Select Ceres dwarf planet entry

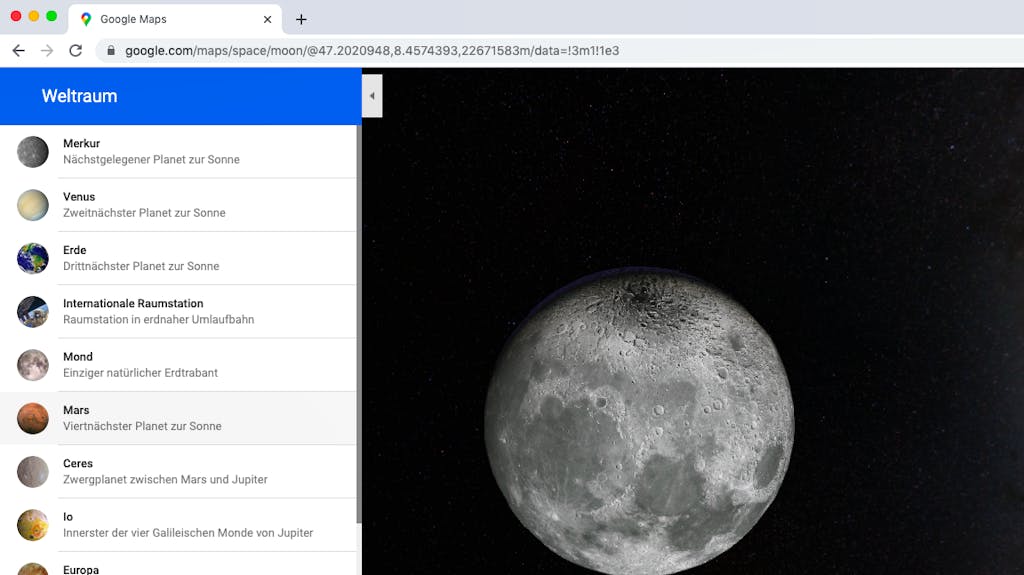[x=178, y=472]
